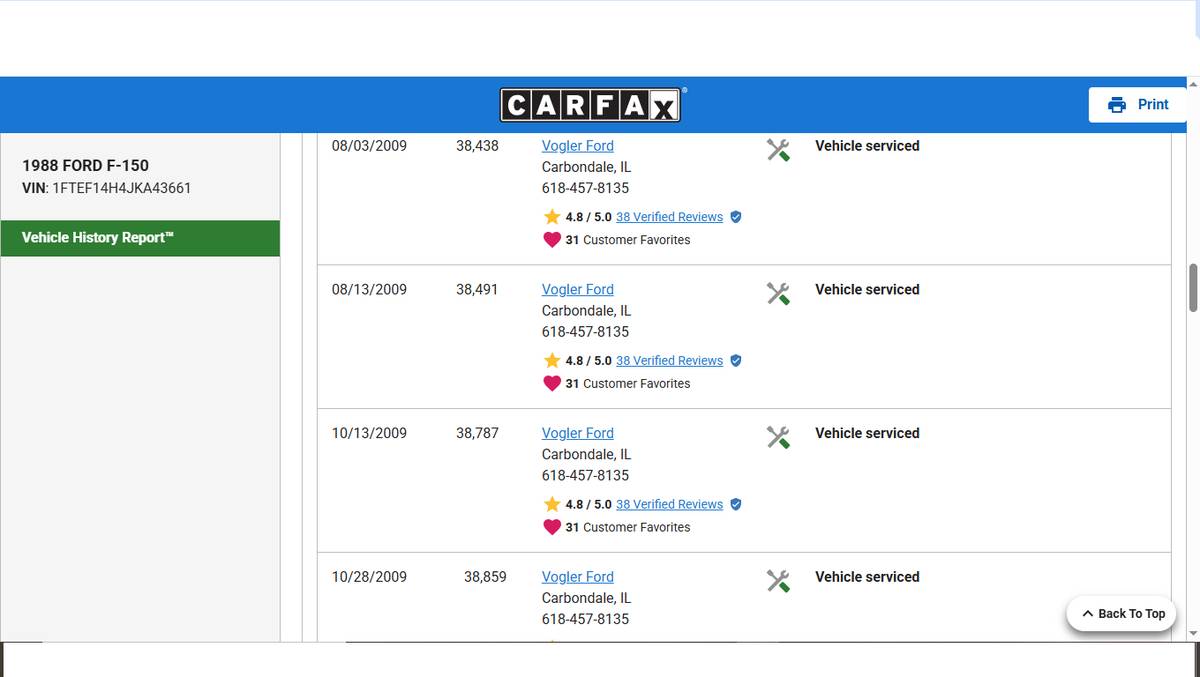View 38 Verified Reviews for 08/03/2009 entry
Screen dimensions: 1200x677
point(669,217)
